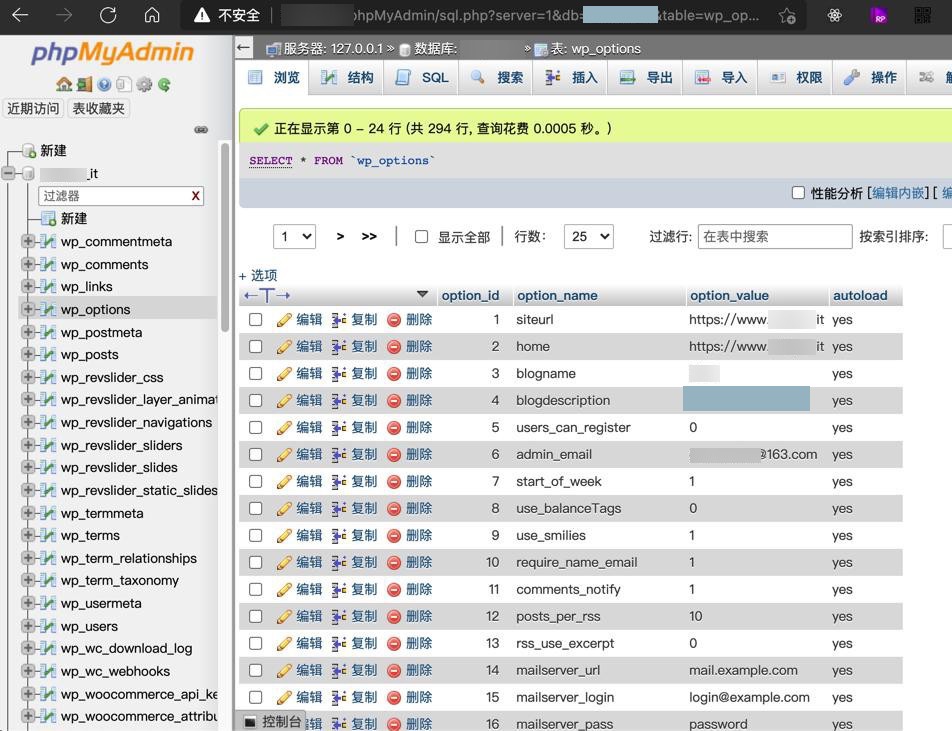Switch to the 权限 privileges tab
Image resolution: width=952 pixels, height=731 pixels.
coord(795,77)
